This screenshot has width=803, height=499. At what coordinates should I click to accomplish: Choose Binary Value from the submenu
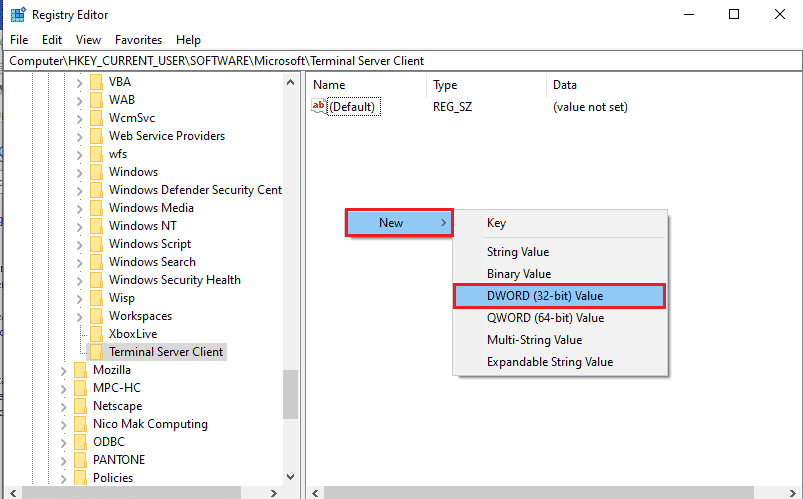point(560,274)
